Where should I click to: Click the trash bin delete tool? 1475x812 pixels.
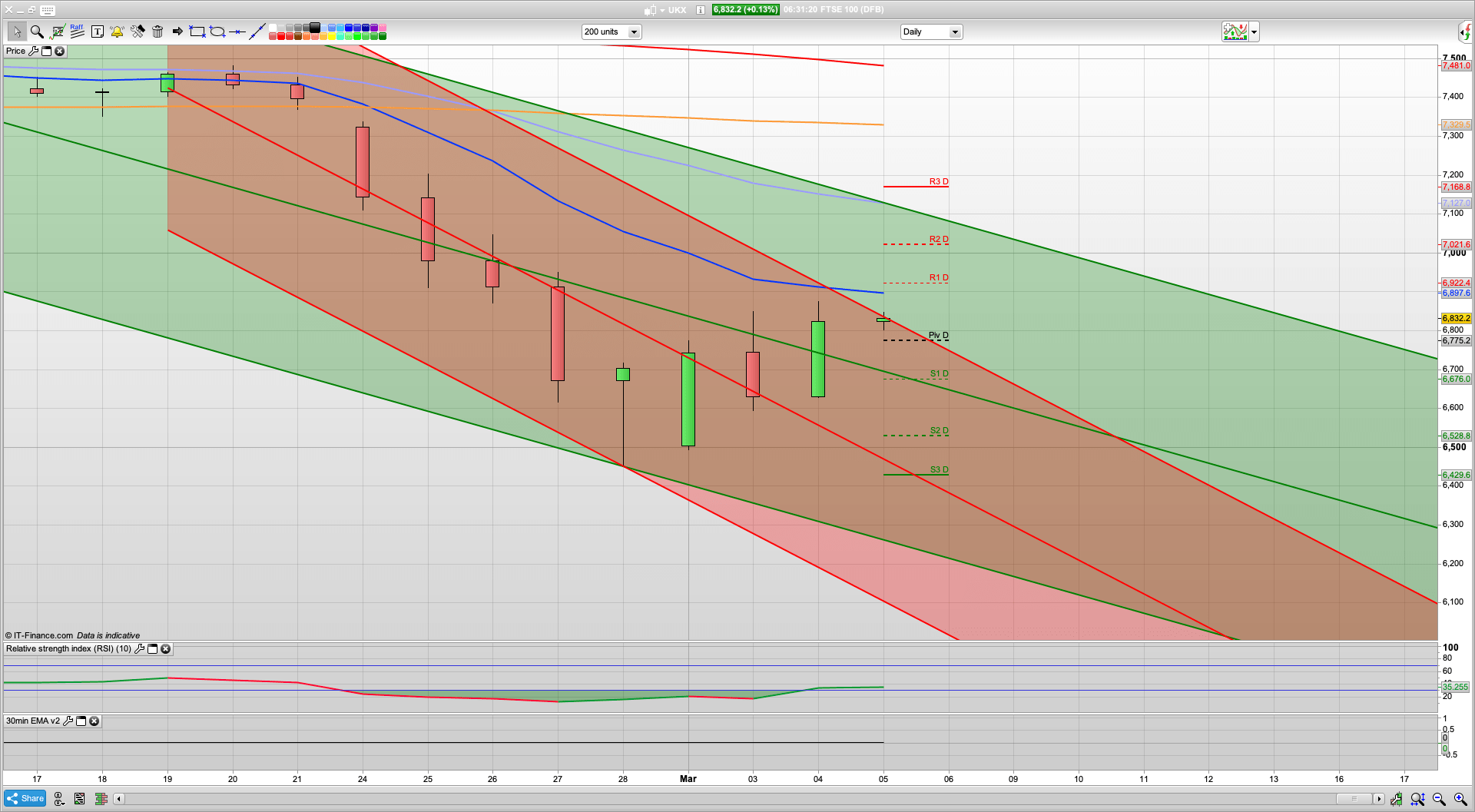coord(157,31)
